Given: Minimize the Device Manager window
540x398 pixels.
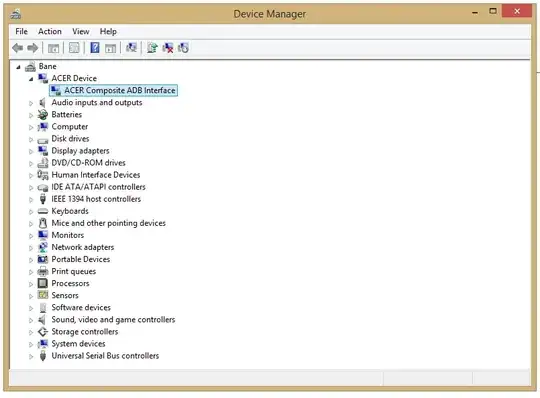Looking at the screenshot, I should 475,12.
